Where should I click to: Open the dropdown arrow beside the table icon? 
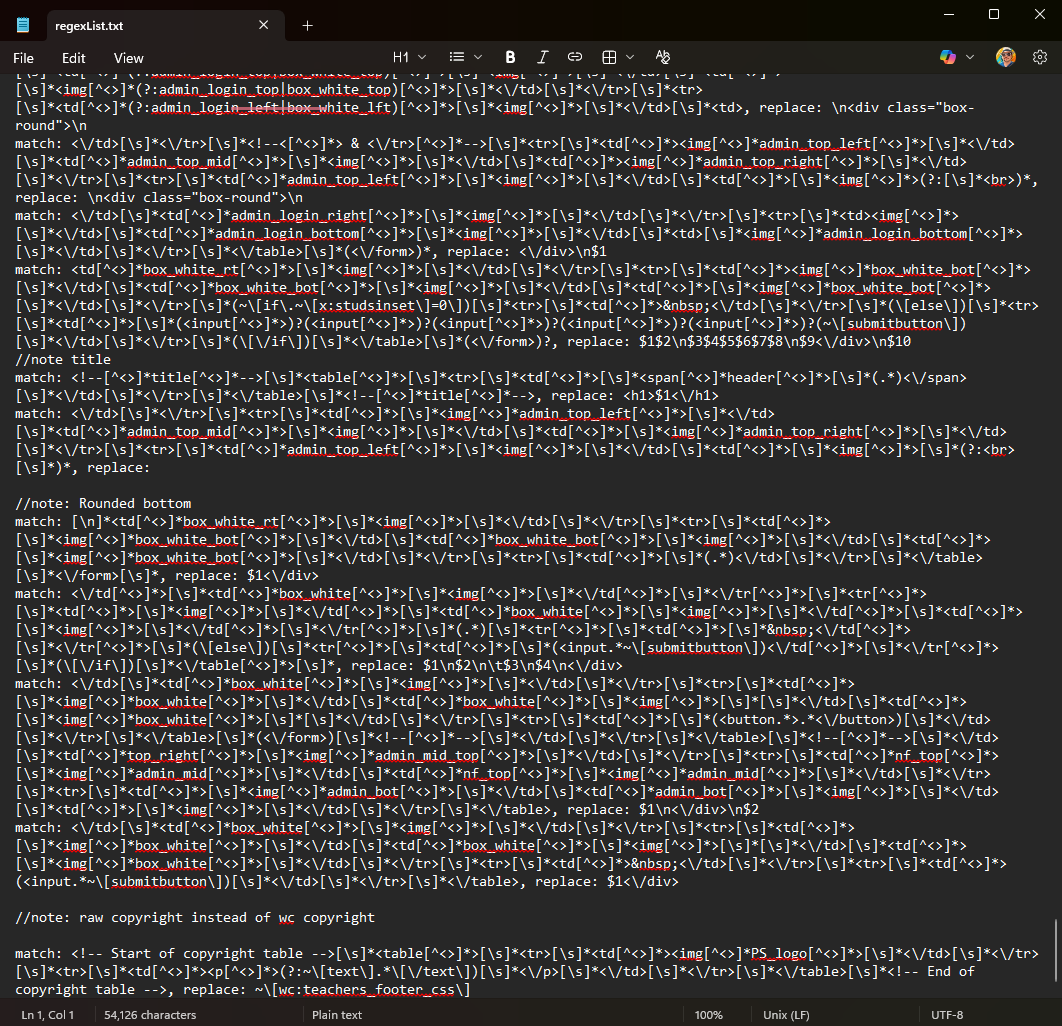click(x=630, y=58)
